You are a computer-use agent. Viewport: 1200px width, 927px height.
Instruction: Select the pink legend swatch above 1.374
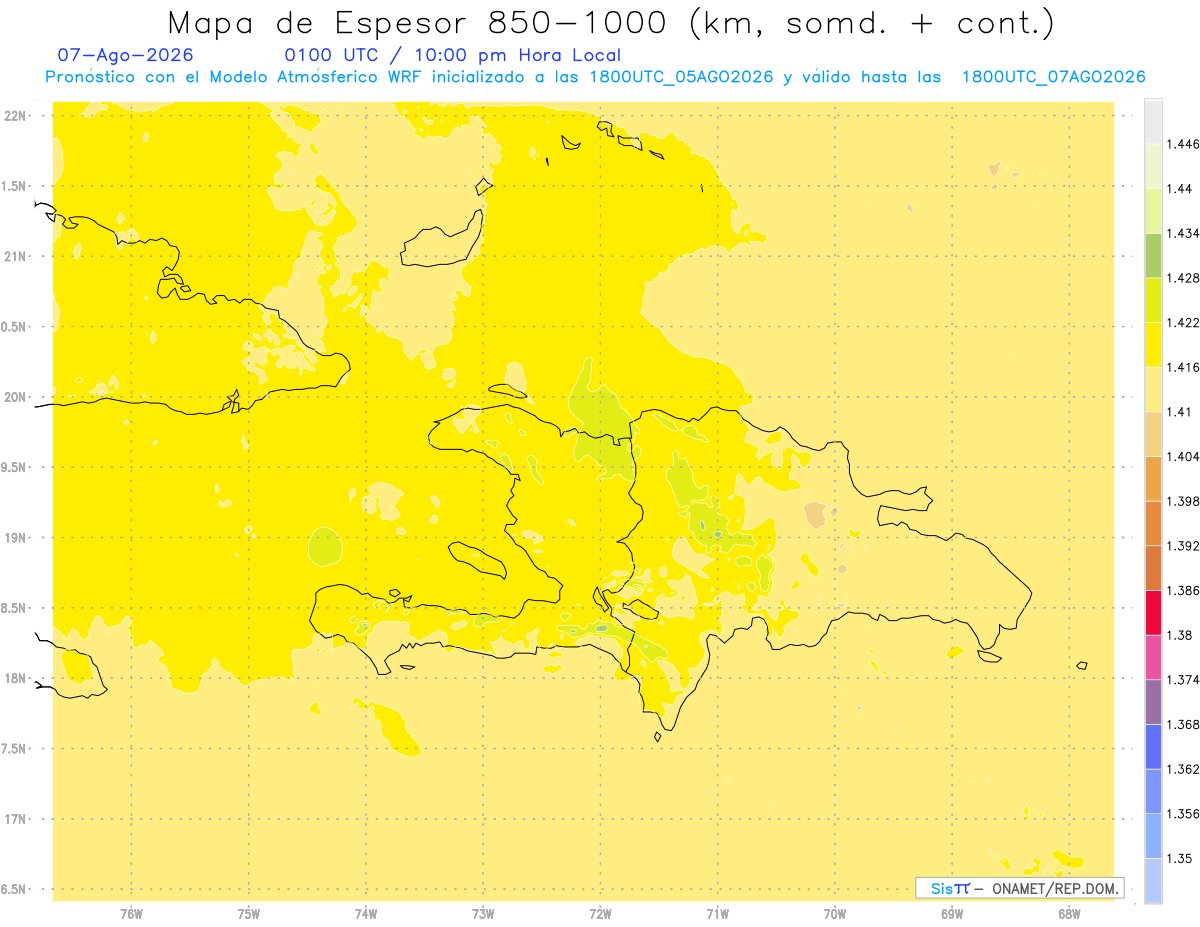click(1153, 657)
